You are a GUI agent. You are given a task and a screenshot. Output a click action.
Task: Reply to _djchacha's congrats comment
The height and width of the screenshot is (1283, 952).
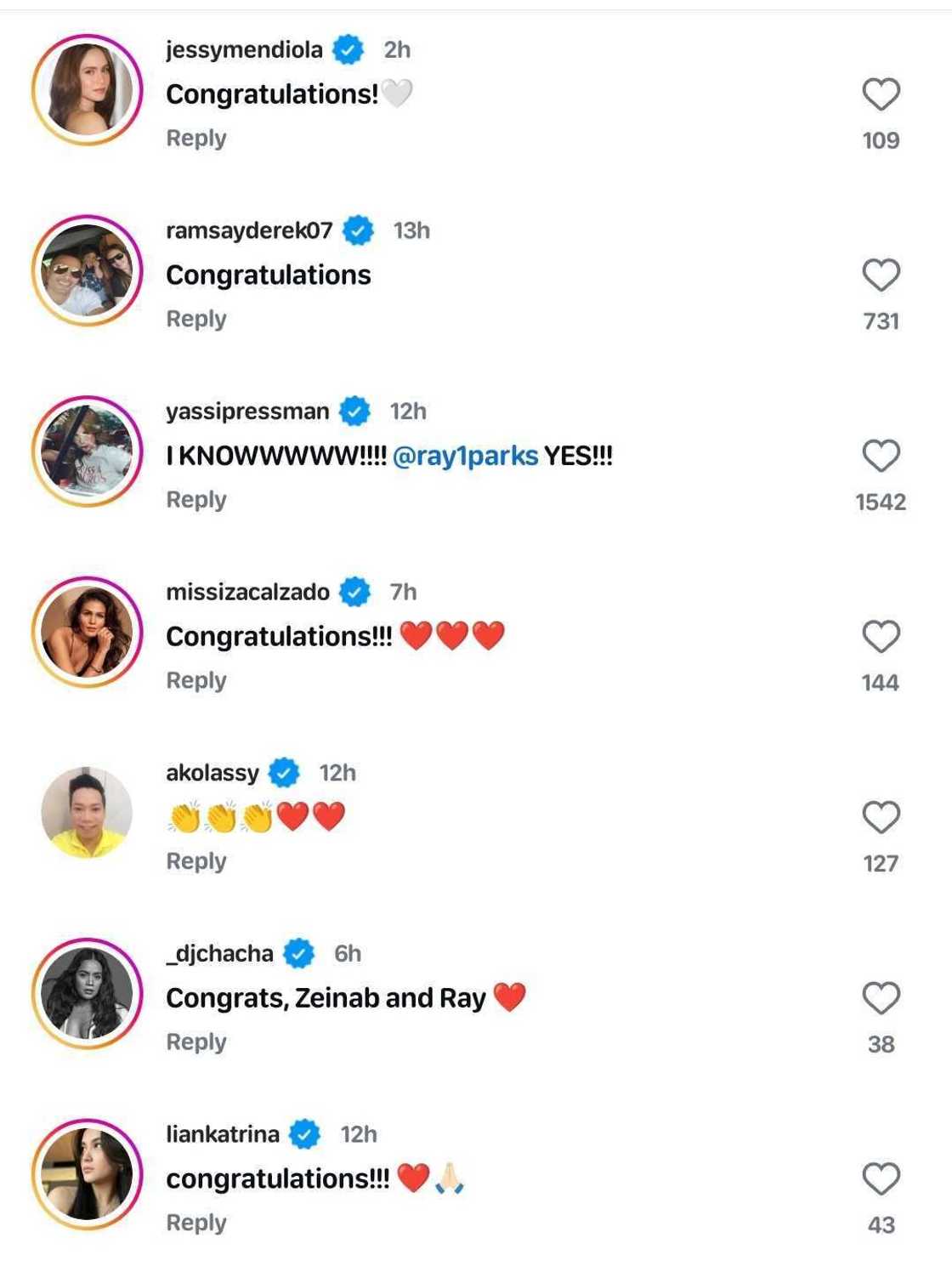(x=196, y=1041)
